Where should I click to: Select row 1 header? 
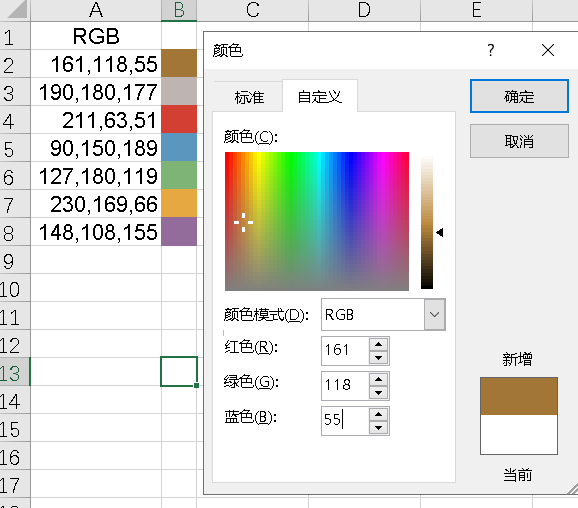click(15, 36)
